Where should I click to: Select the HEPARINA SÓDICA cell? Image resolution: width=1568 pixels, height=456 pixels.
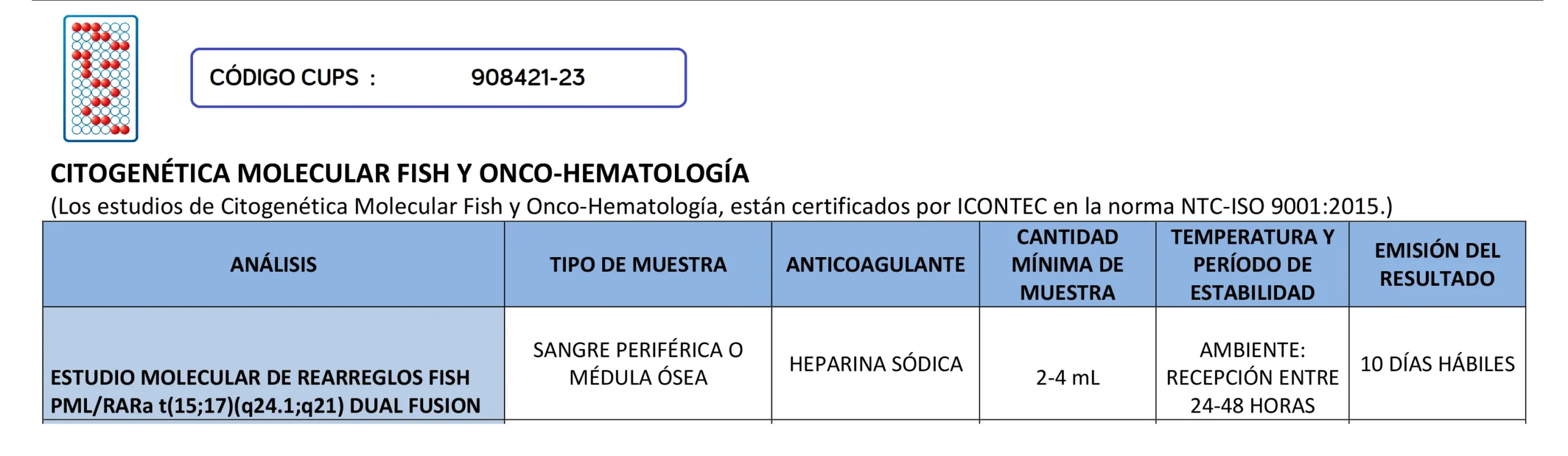875,364
